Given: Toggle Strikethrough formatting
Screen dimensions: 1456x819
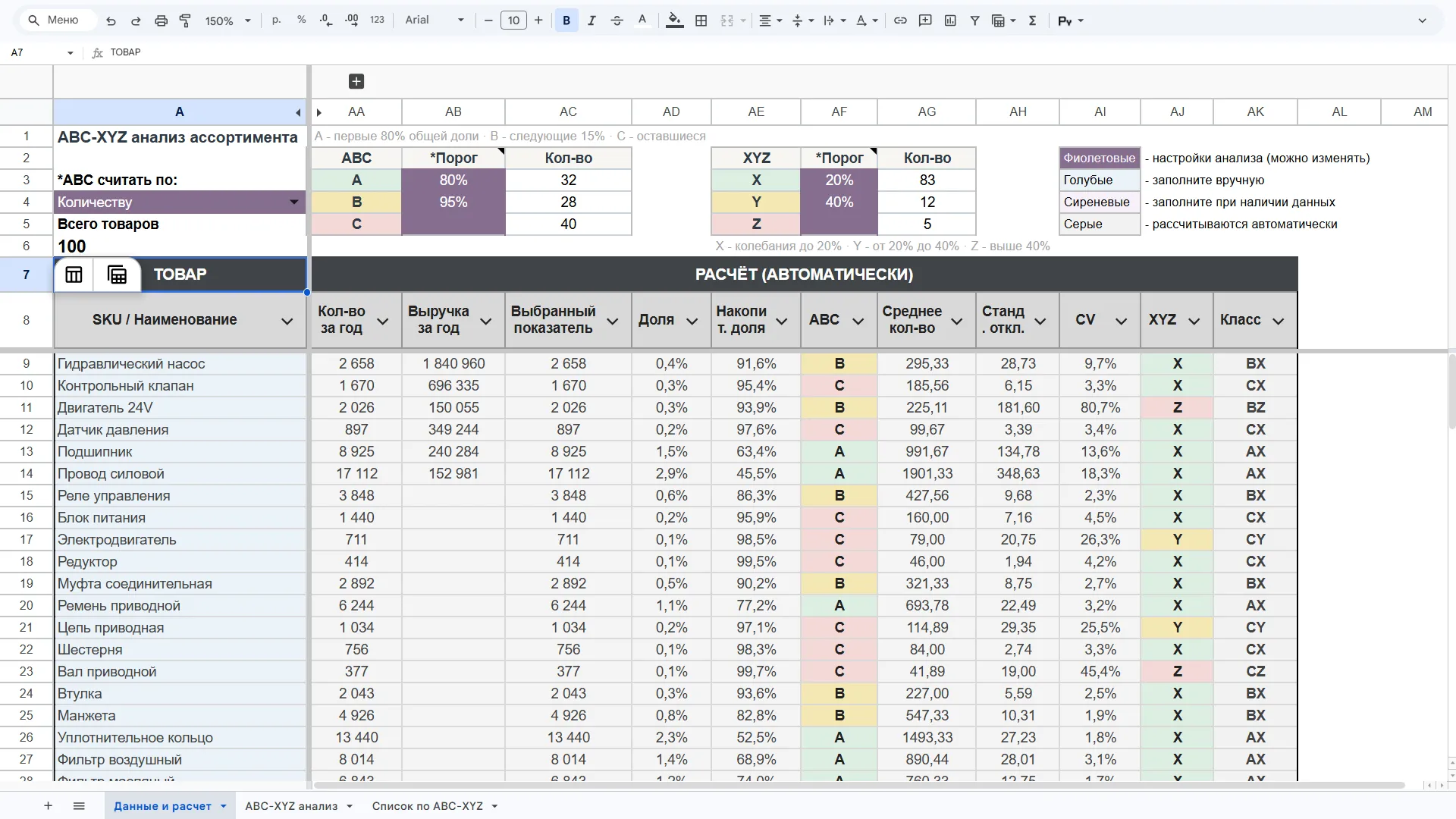Looking at the screenshot, I should click(x=617, y=21).
